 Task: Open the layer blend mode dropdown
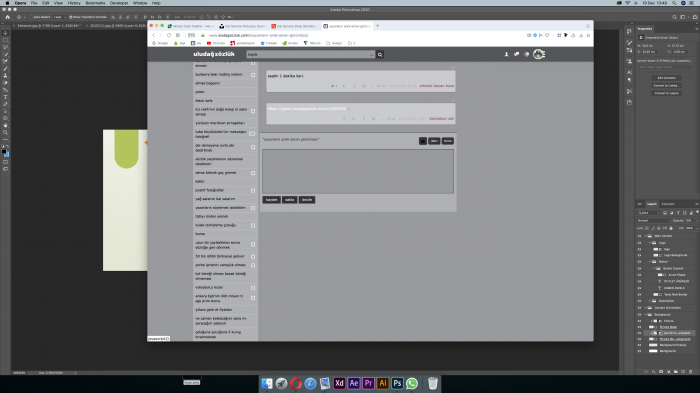654,221
